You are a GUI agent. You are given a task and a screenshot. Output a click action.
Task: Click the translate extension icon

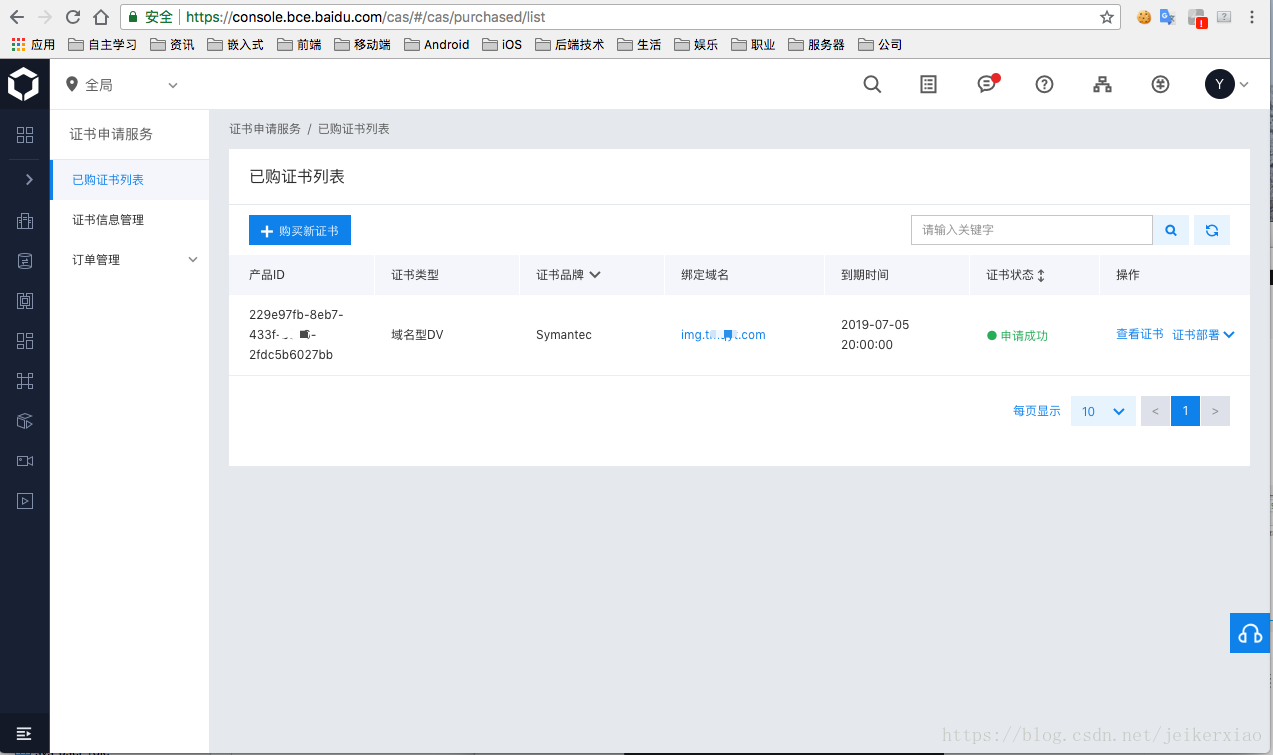point(1167,17)
